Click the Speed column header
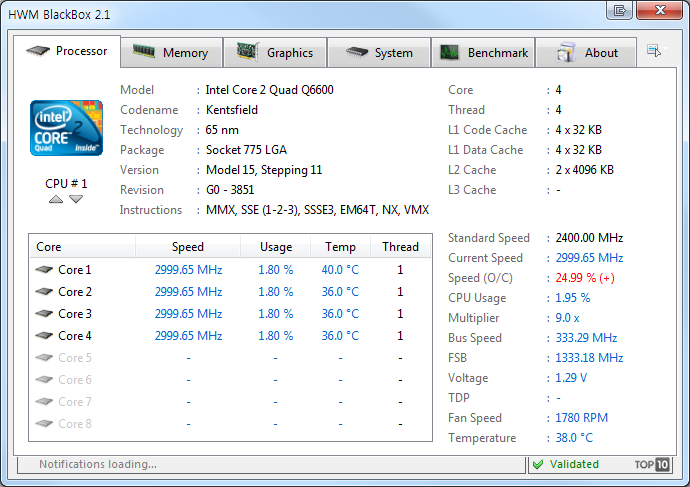The width and height of the screenshot is (690, 487). point(188,246)
